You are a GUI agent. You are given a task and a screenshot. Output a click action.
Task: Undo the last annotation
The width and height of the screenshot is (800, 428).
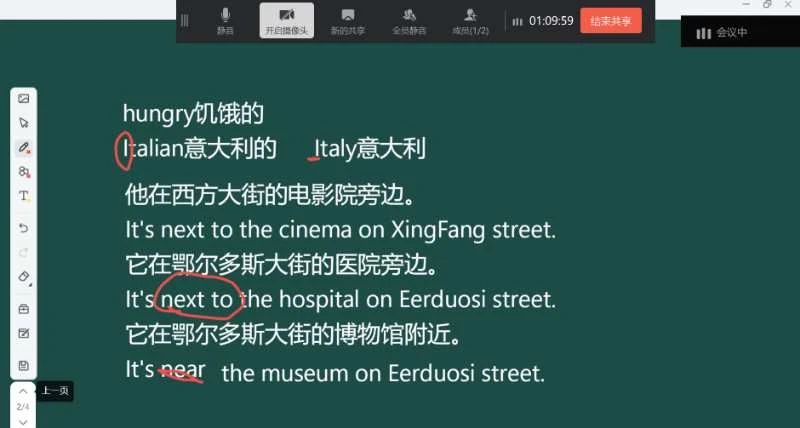pyautogui.click(x=24, y=228)
